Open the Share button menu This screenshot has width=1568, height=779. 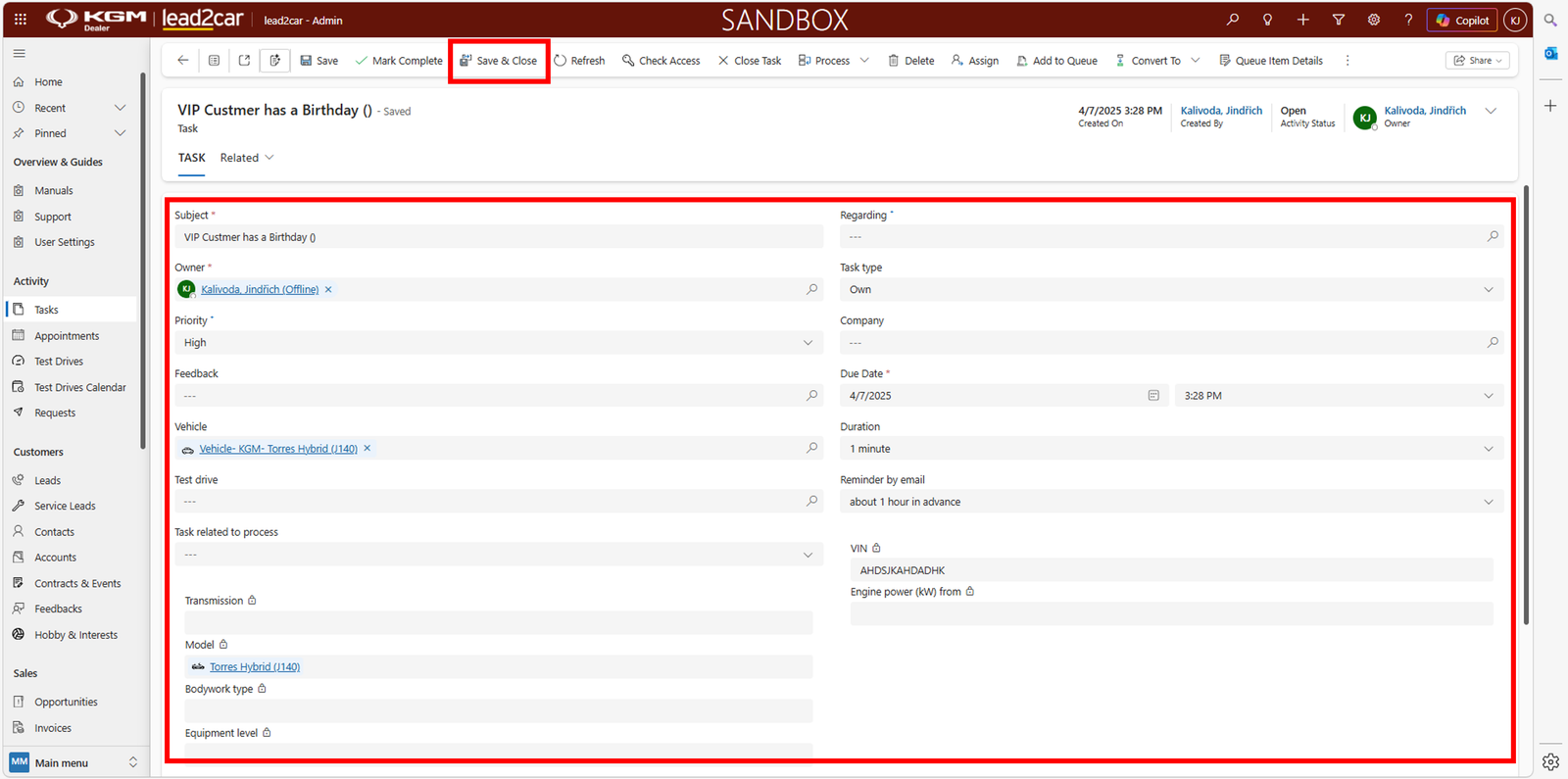pos(1477,61)
